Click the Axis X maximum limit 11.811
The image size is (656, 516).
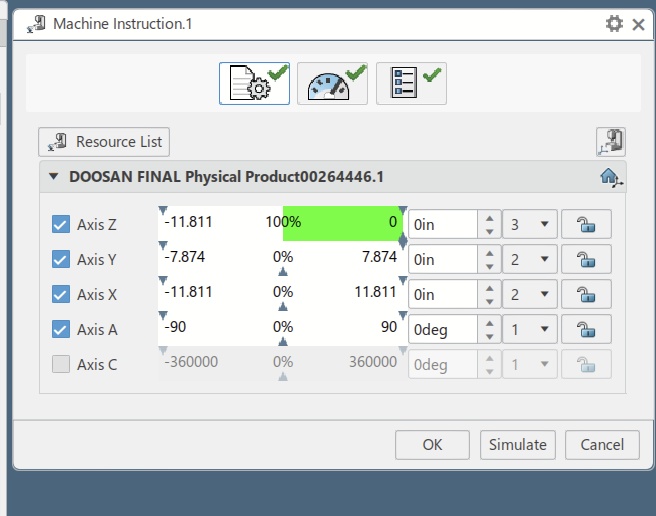[x=375, y=292]
